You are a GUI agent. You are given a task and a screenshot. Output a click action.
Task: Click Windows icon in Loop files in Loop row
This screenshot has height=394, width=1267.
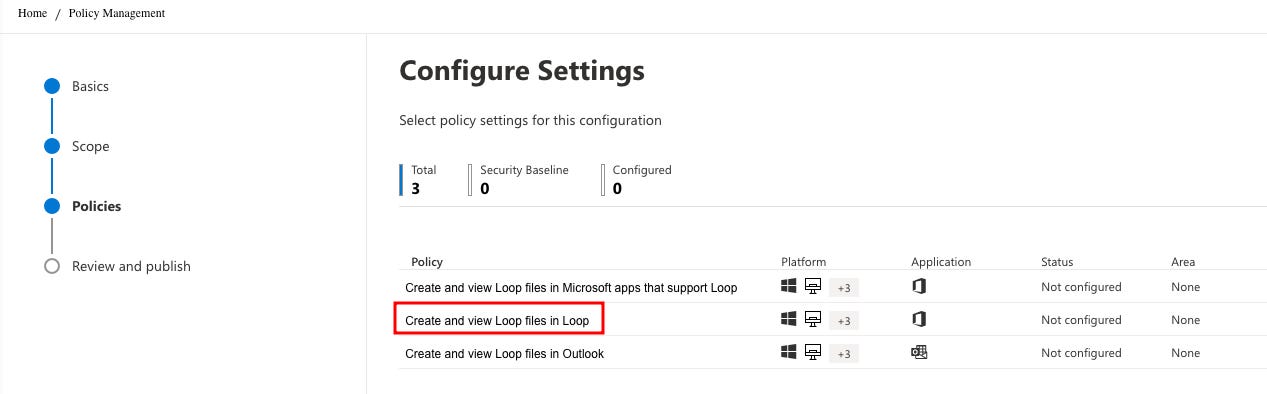click(788, 319)
